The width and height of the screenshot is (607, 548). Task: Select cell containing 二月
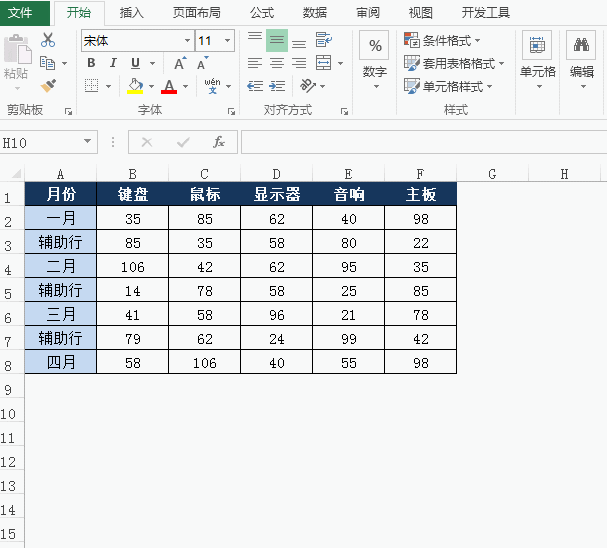(61, 266)
